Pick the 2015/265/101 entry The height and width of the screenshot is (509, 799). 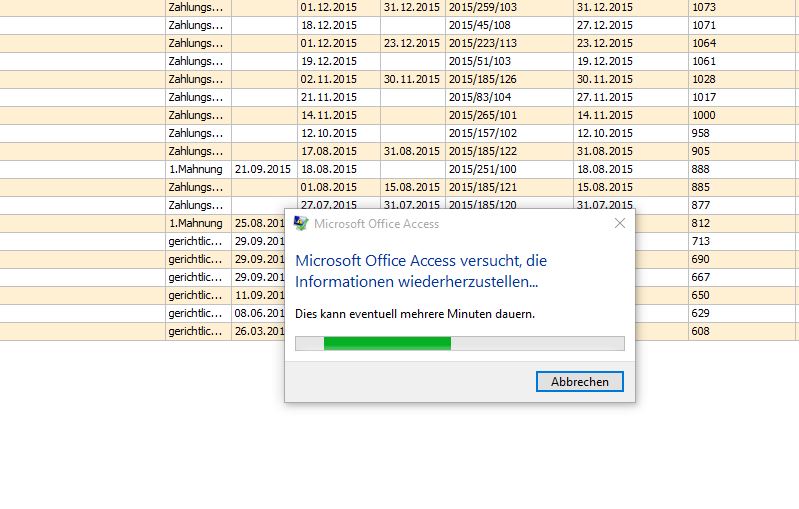[x=482, y=115]
